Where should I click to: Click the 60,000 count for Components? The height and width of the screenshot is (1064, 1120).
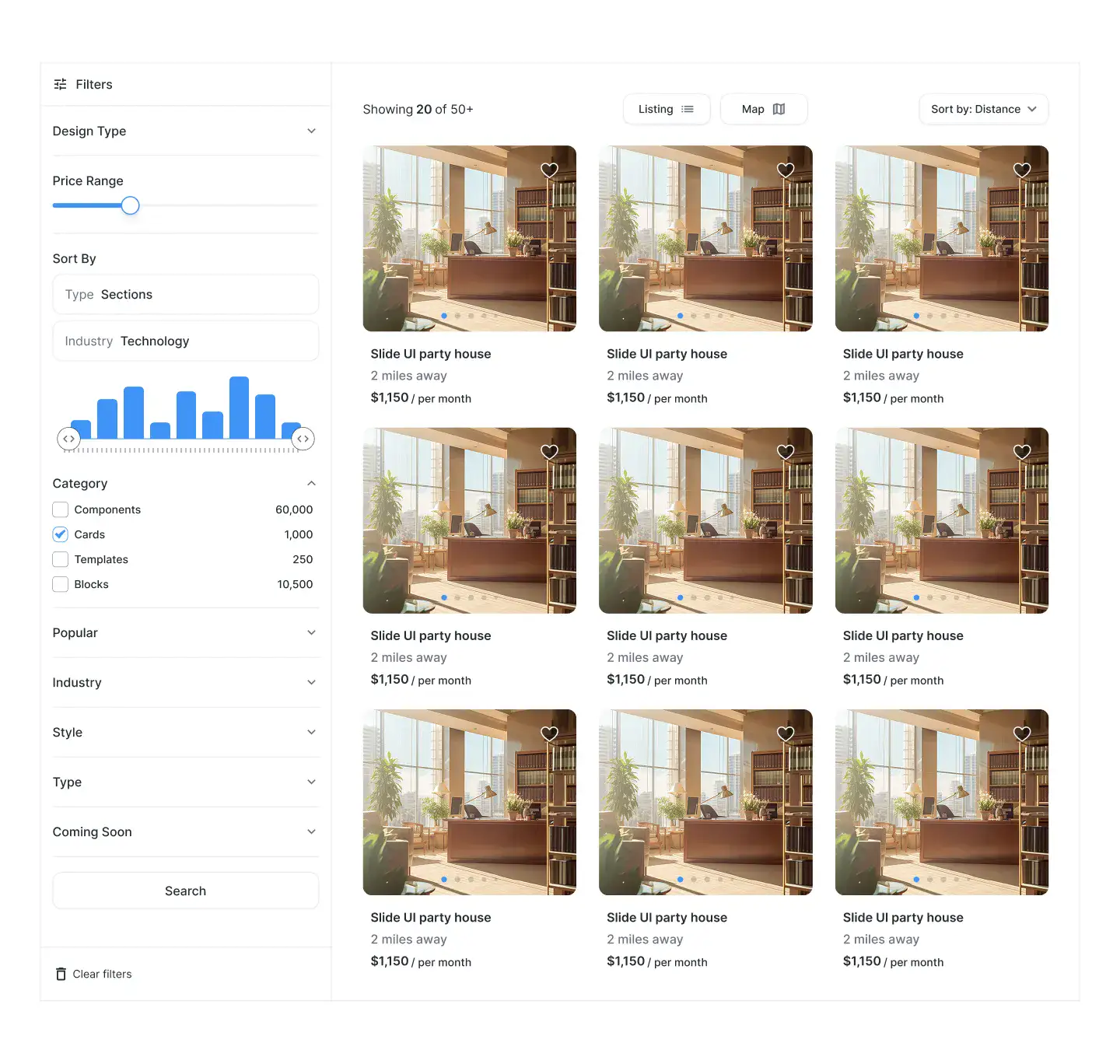coord(294,509)
